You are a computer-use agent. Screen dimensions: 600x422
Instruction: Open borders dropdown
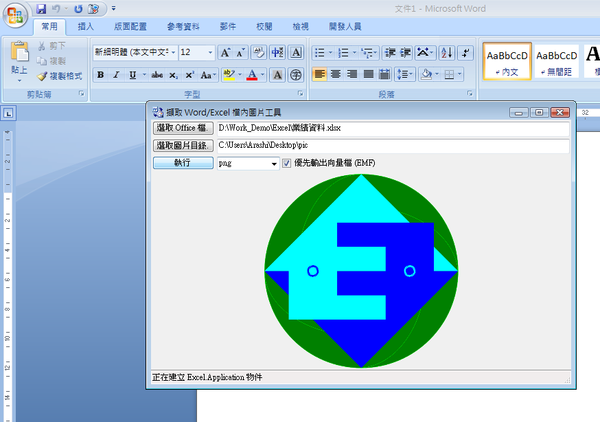tap(459, 74)
